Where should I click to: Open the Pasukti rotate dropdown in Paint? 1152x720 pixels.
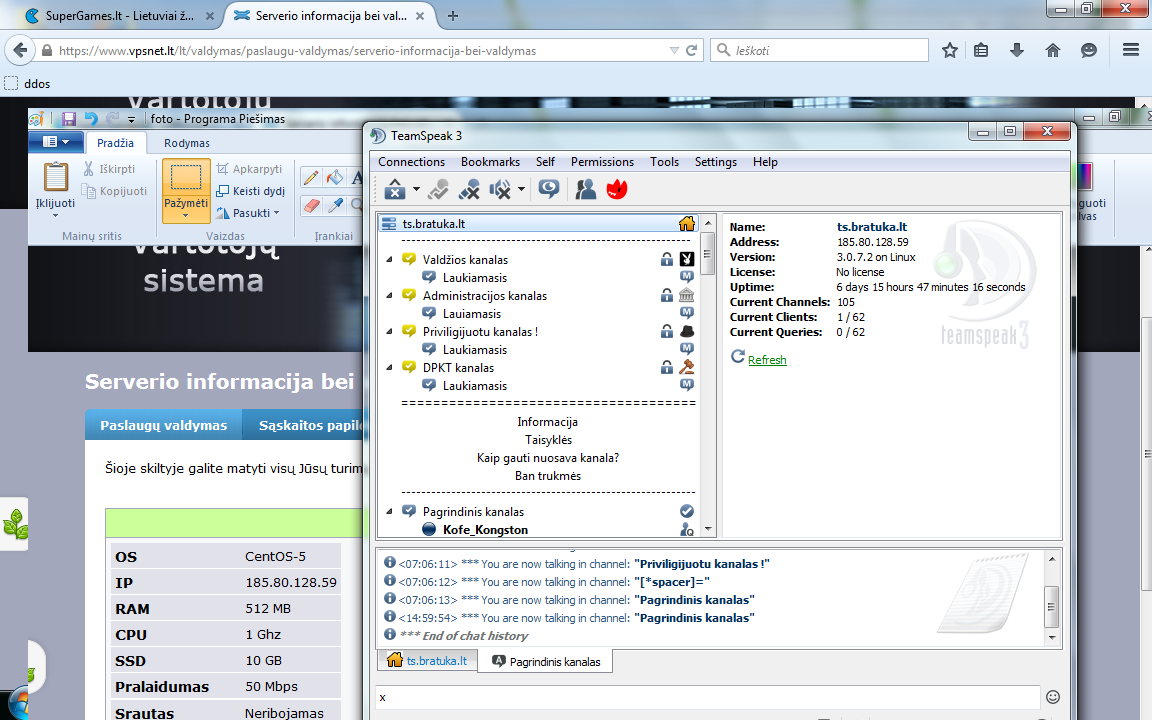(248, 213)
